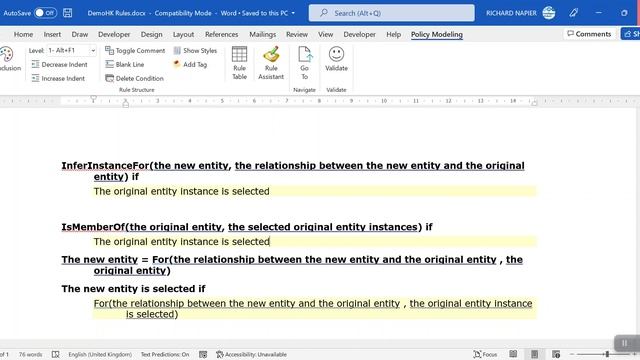This screenshot has height=360, width=640.
Task: Click the macro recording icon in status bar
Action: 203,354
